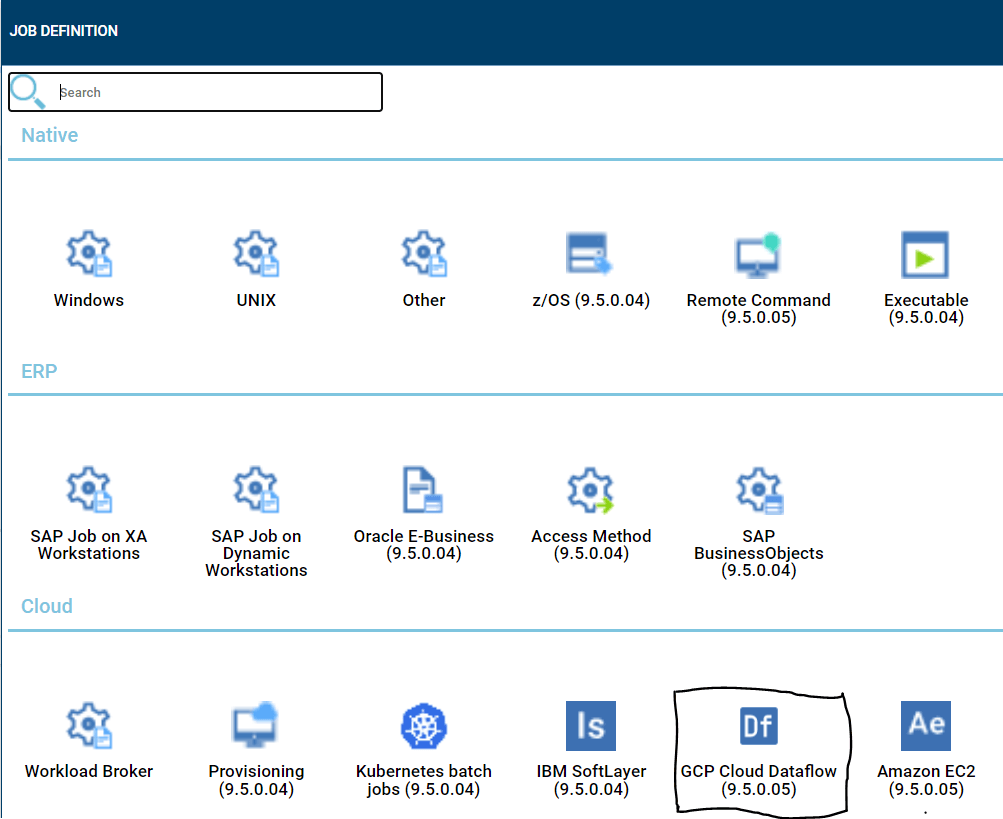The image size is (1003, 819).
Task: Open the SAP BusinessObjects job type
Action: point(757,489)
